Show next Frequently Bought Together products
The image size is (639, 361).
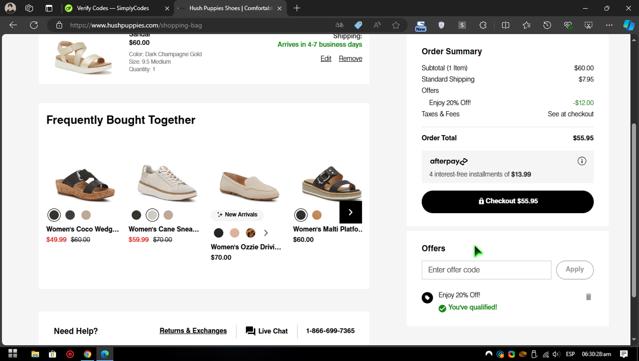[x=350, y=212]
